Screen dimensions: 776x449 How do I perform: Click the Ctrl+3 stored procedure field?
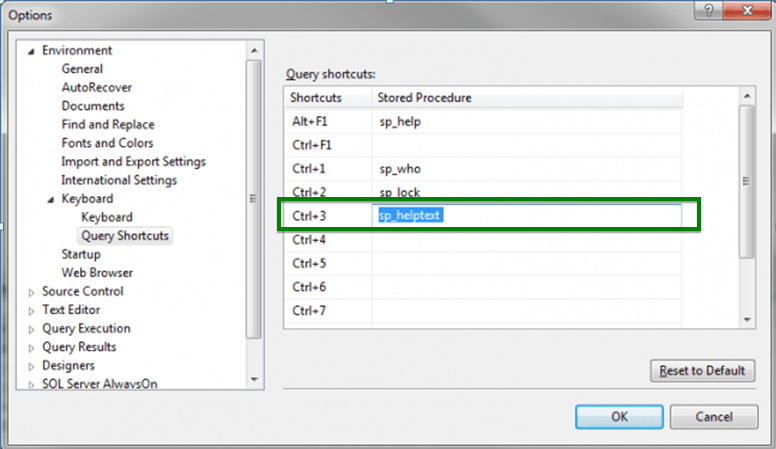coord(527,216)
